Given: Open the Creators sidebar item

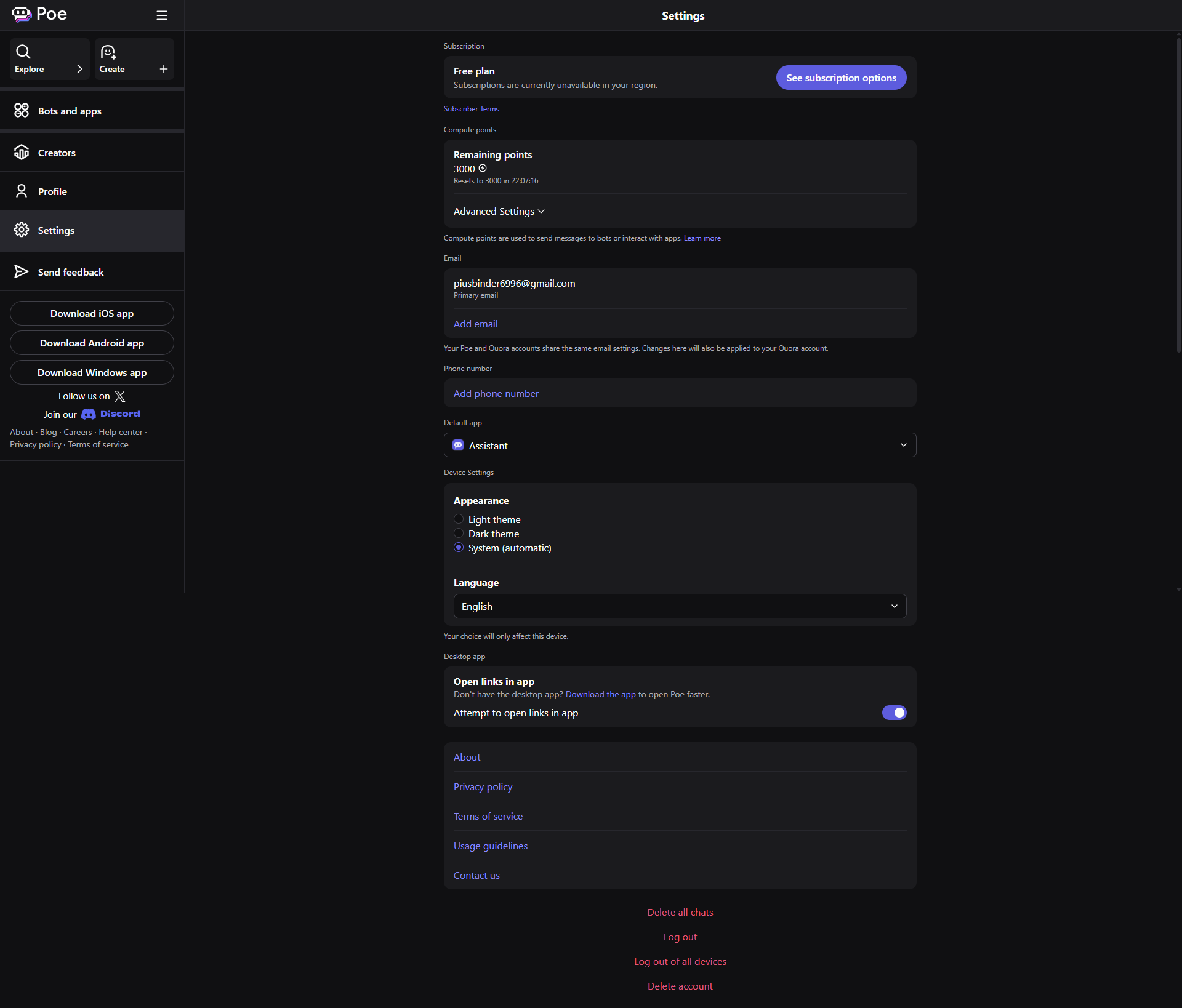Looking at the screenshot, I should pos(57,153).
